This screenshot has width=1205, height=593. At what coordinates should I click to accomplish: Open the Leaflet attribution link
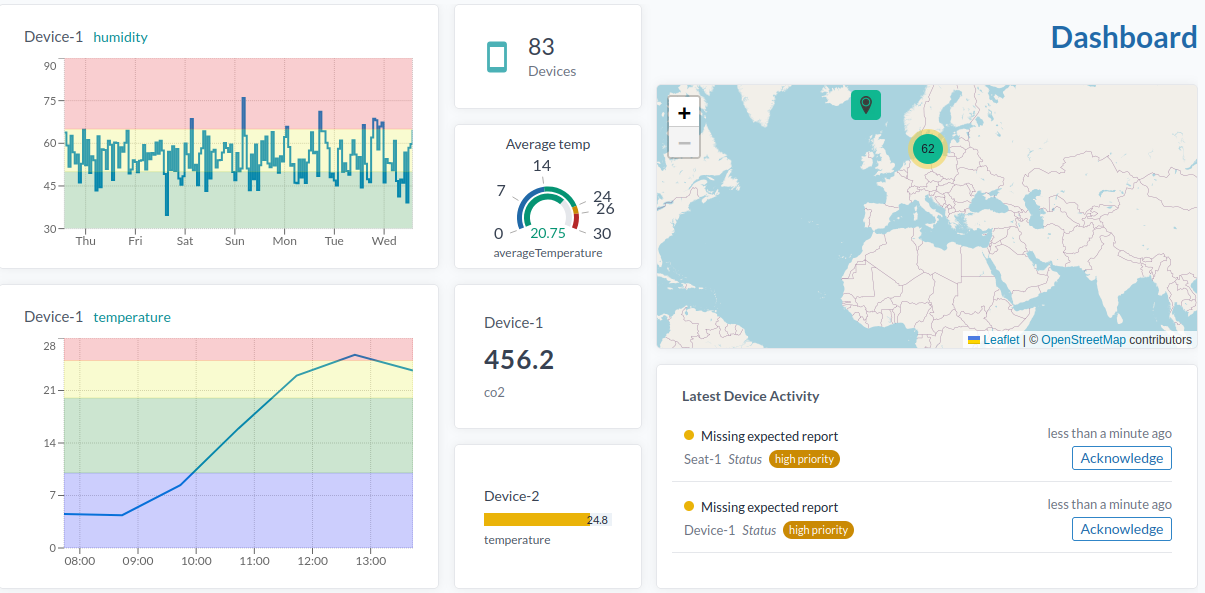[x=1004, y=339]
